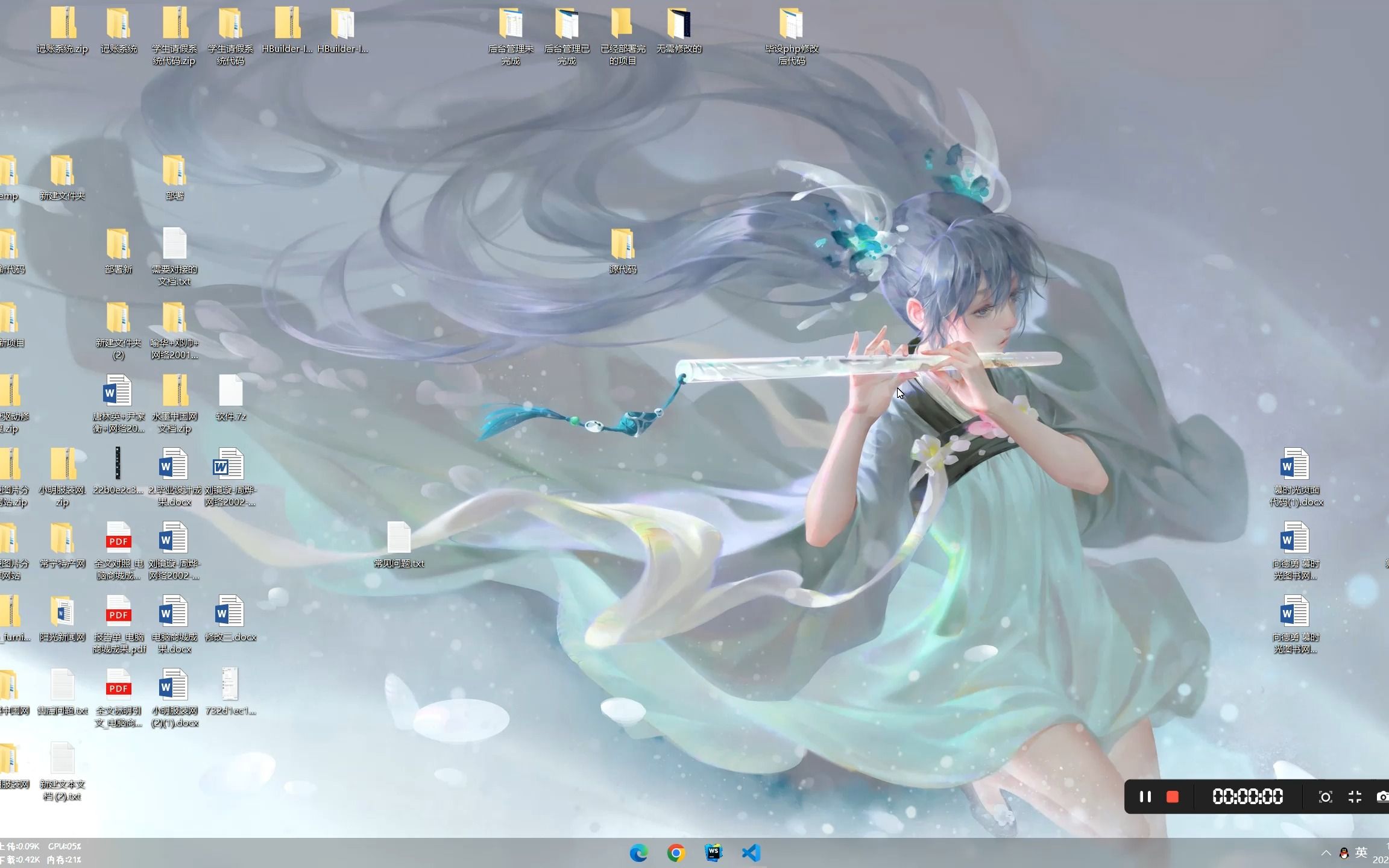1389x868 pixels.
Task: Click the recording timer 00:00:00
Action: tap(1247, 797)
